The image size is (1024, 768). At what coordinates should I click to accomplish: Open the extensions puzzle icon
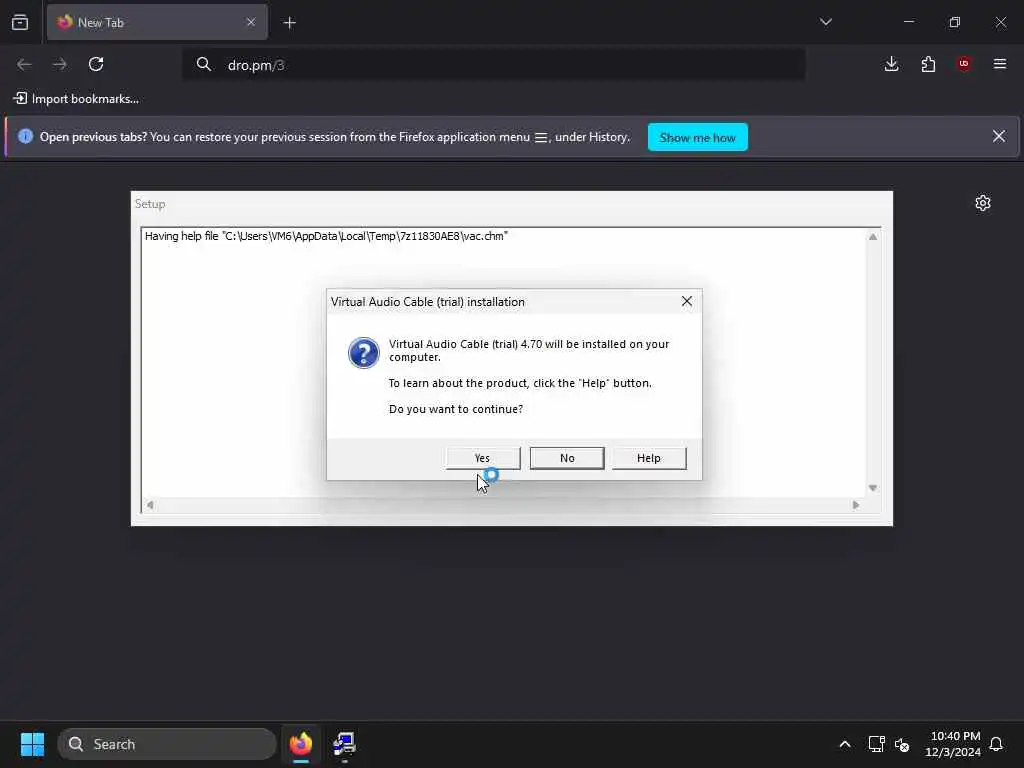[x=928, y=64]
